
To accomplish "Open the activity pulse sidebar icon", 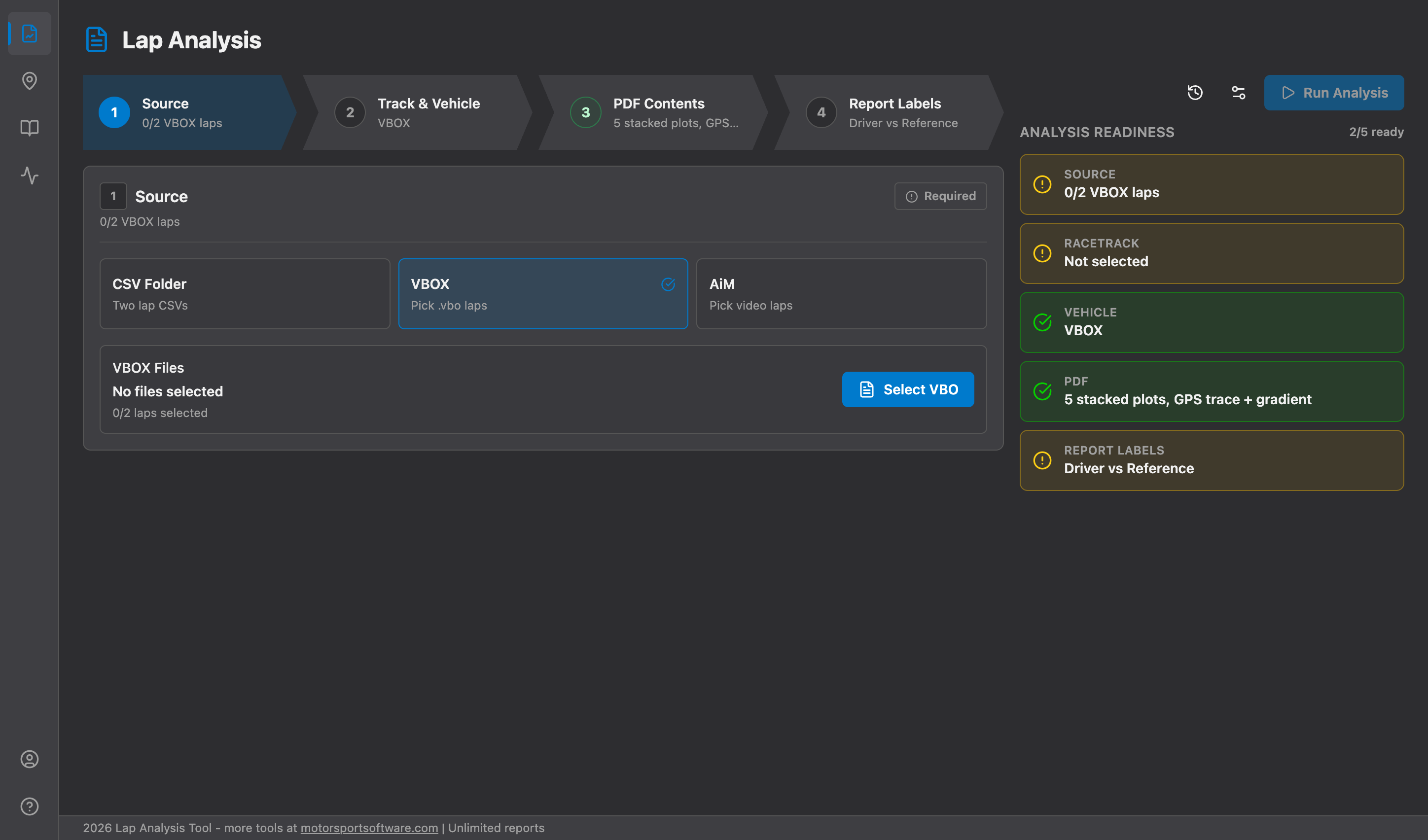I will pyautogui.click(x=30, y=175).
